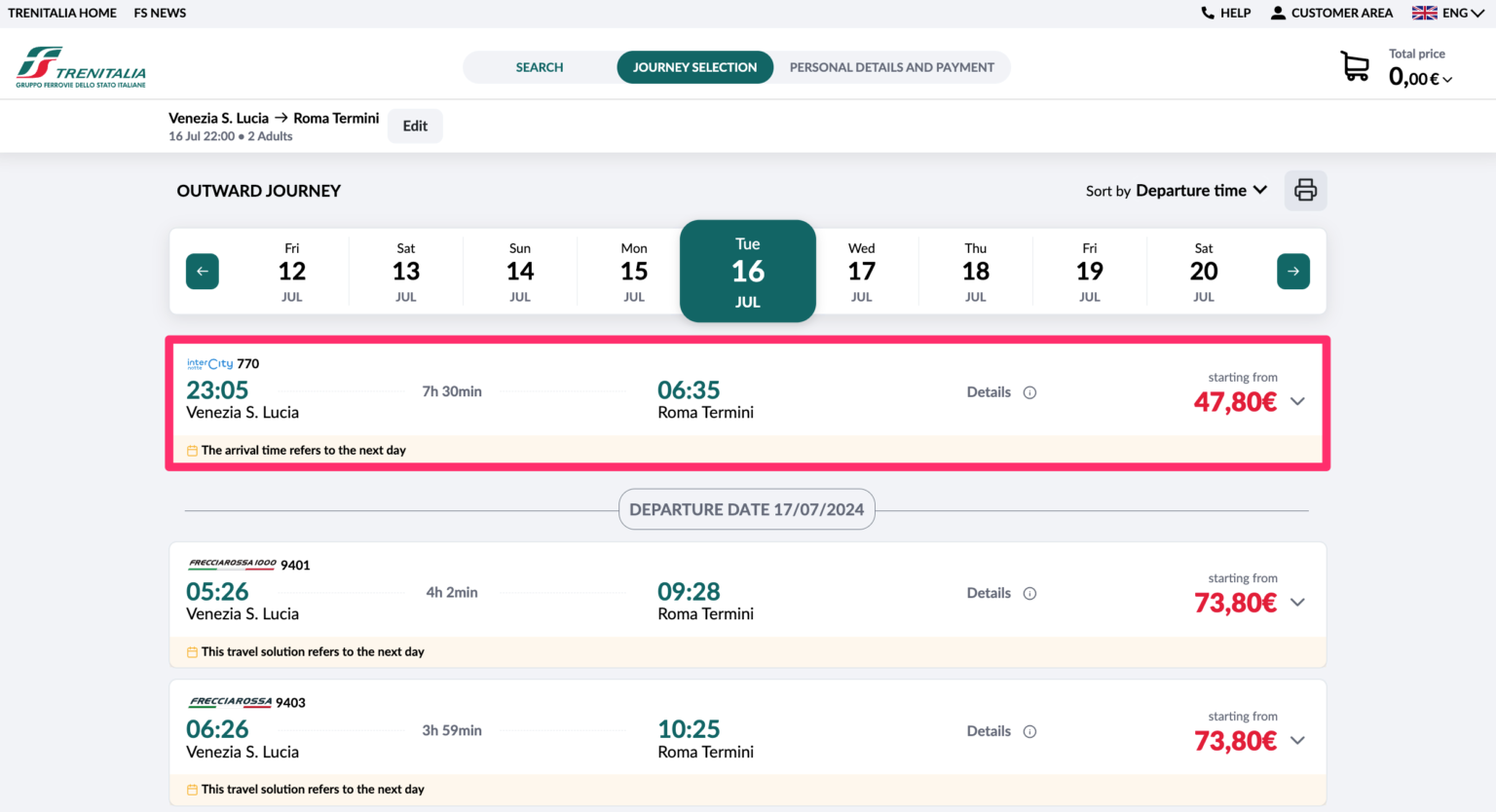This screenshot has height=812, width=1496.
Task: Open Trenitalia Home link
Action: click(62, 13)
